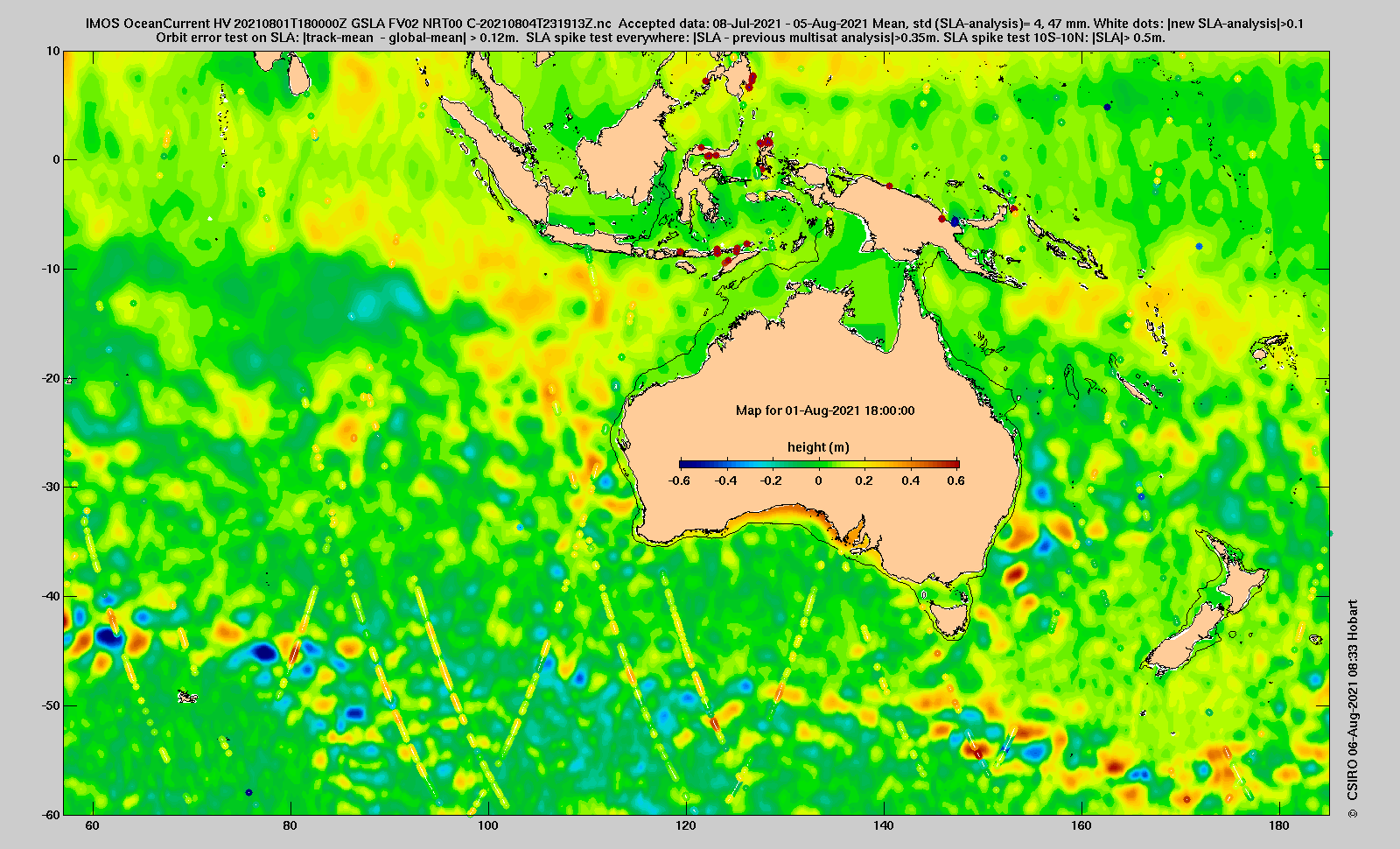
Task: Click the longitude axis label '100'
Action: [488, 825]
